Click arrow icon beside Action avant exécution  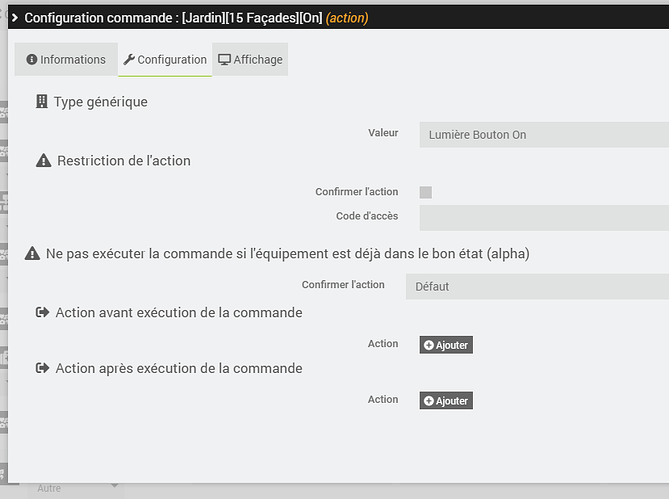(42, 313)
